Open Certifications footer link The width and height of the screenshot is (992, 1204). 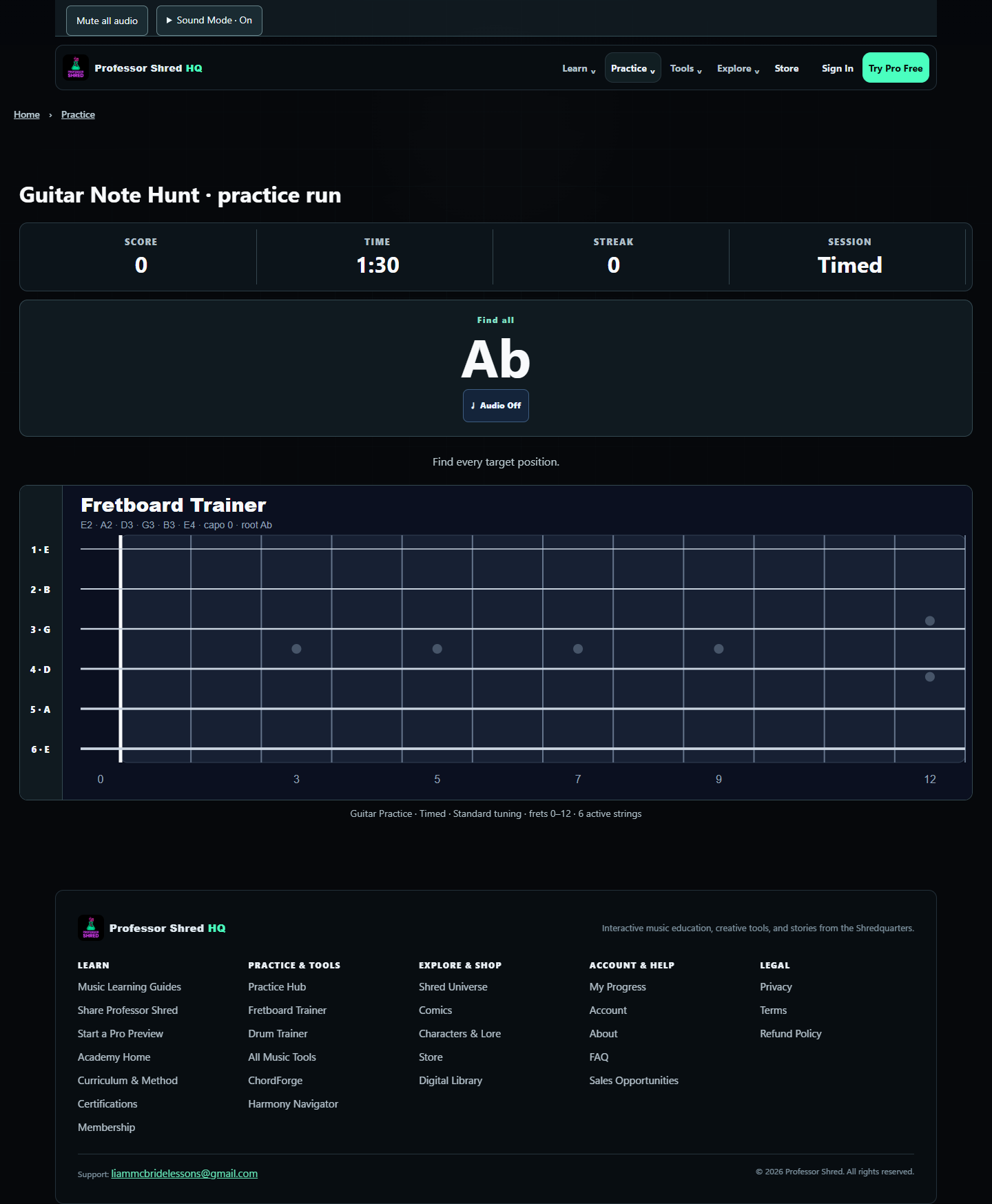(x=107, y=1104)
